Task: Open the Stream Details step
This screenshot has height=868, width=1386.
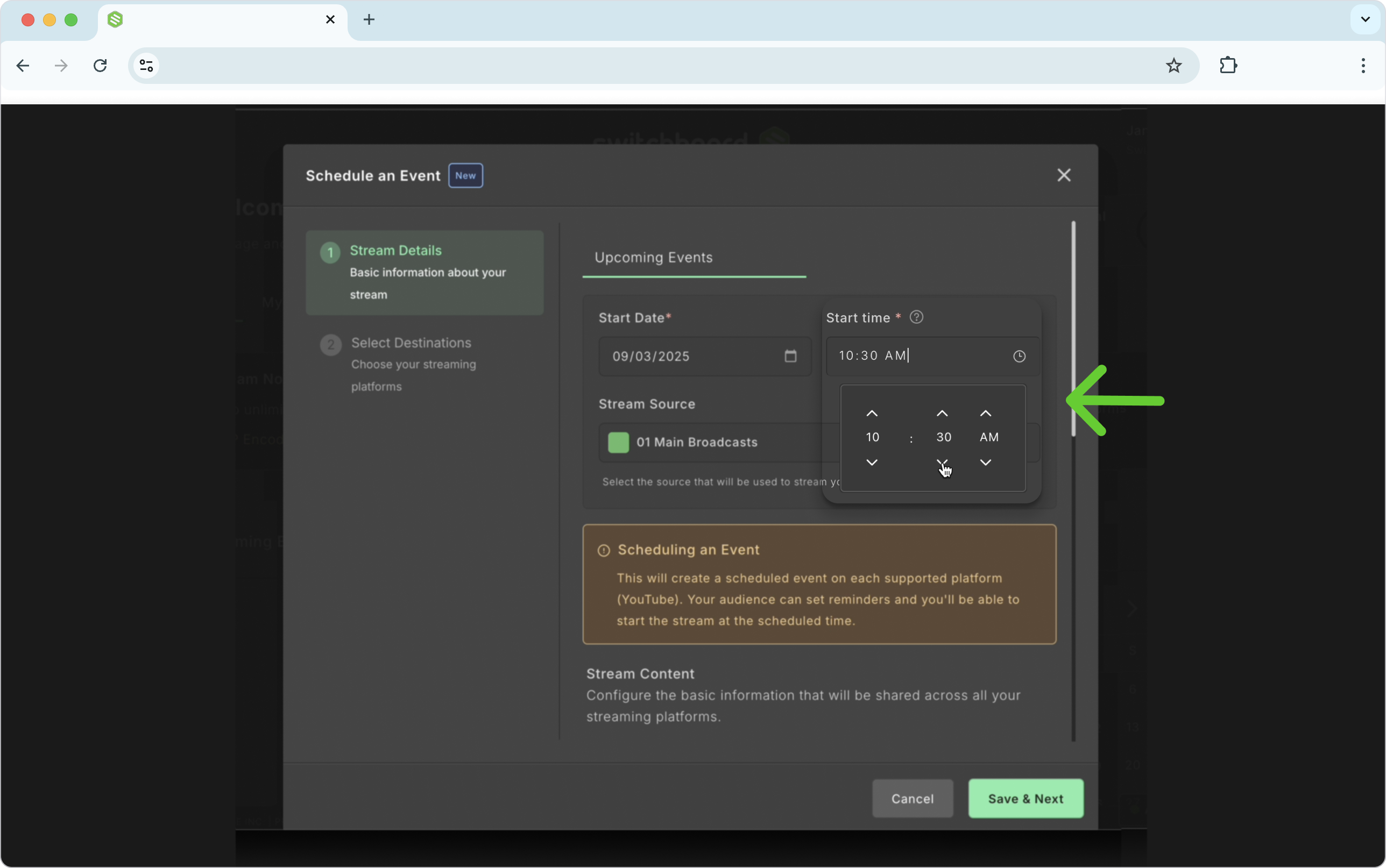Action: pos(425,272)
